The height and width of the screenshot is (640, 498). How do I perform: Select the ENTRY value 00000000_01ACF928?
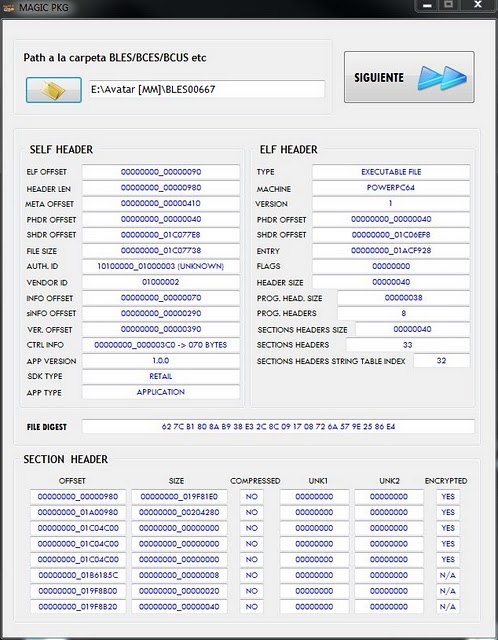coord(391,251)
